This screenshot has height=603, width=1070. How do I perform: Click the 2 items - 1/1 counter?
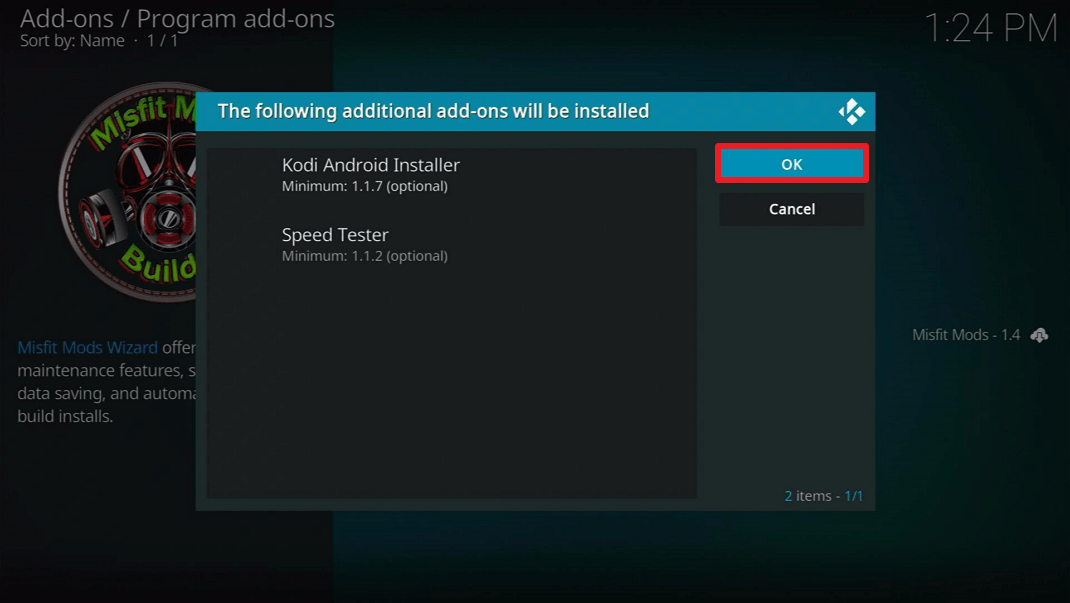click(x=824, y=496)
